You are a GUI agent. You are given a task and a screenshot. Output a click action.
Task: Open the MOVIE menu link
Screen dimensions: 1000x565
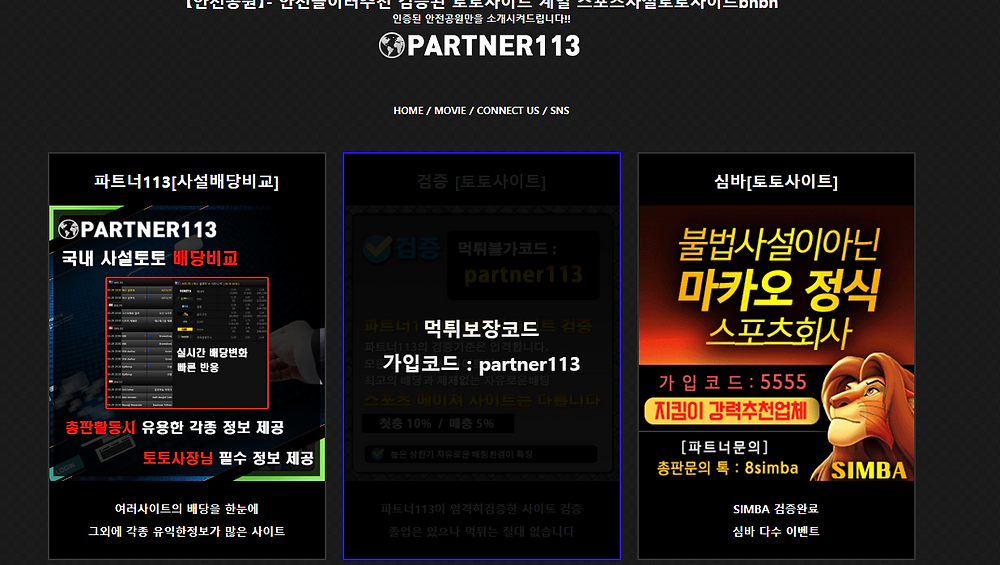tap(450, 110)
